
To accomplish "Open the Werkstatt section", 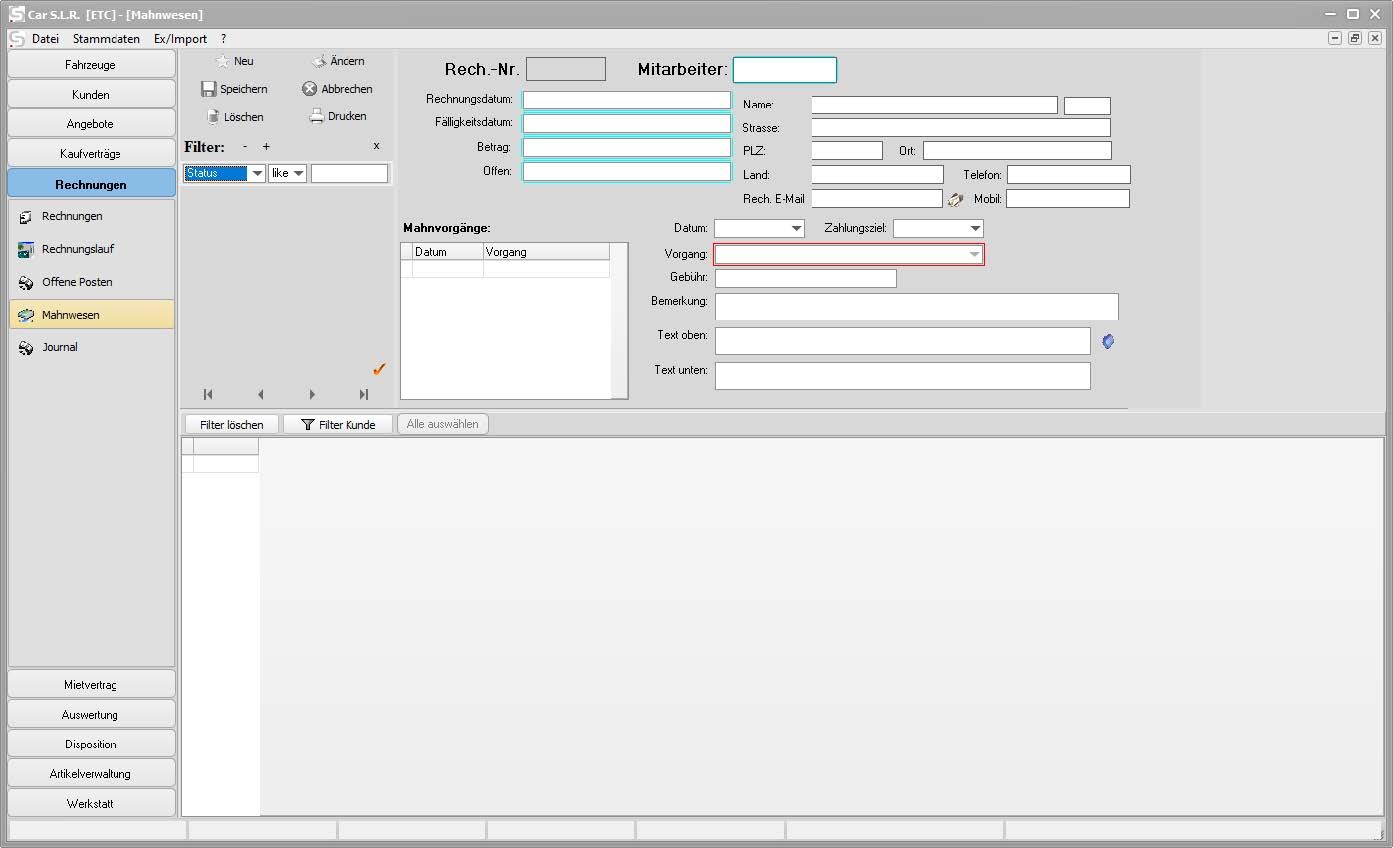I will (91, 803).
